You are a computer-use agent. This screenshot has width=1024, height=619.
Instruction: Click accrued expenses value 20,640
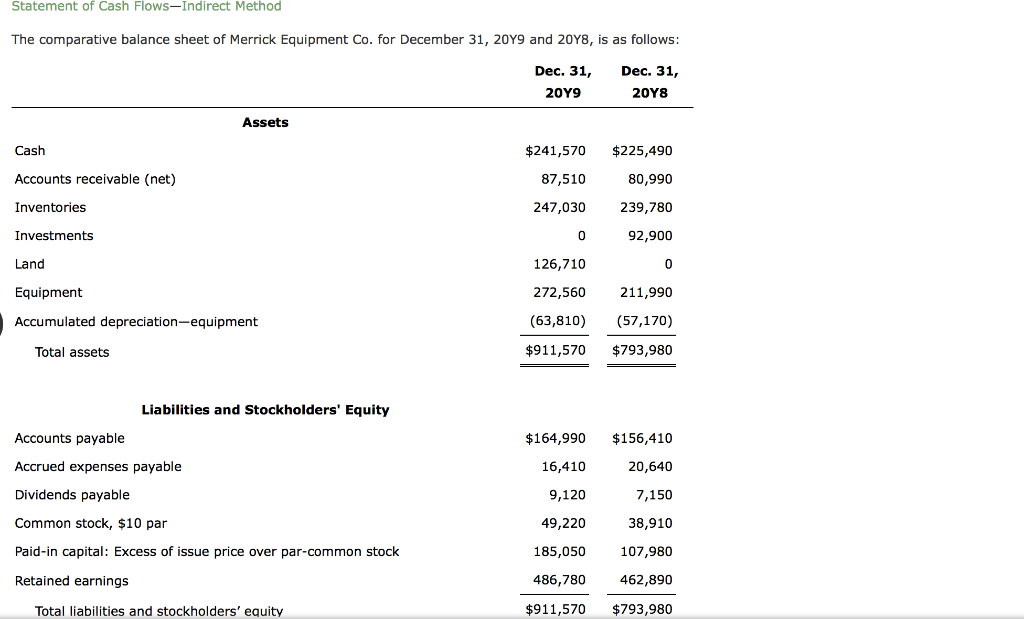pyautogui.click(x=650, y=467)
